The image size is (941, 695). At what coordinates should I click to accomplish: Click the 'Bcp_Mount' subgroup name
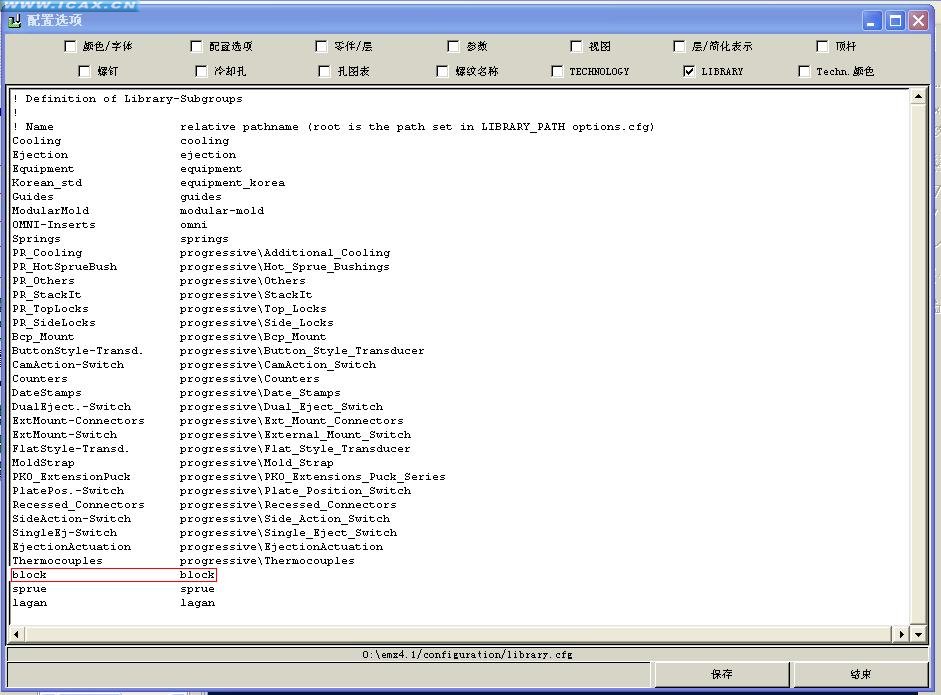pos(43,337)
